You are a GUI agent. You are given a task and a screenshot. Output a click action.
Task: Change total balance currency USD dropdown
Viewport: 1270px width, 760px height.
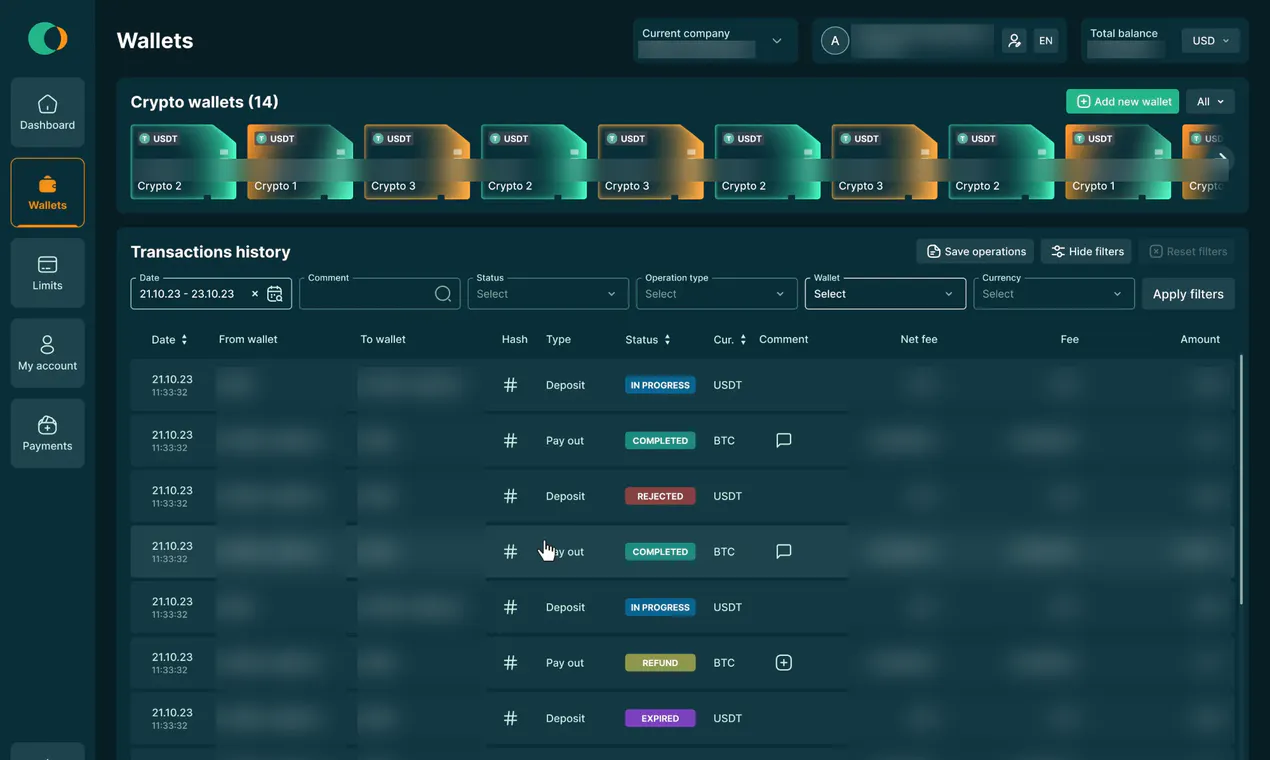pos(1210,41)
